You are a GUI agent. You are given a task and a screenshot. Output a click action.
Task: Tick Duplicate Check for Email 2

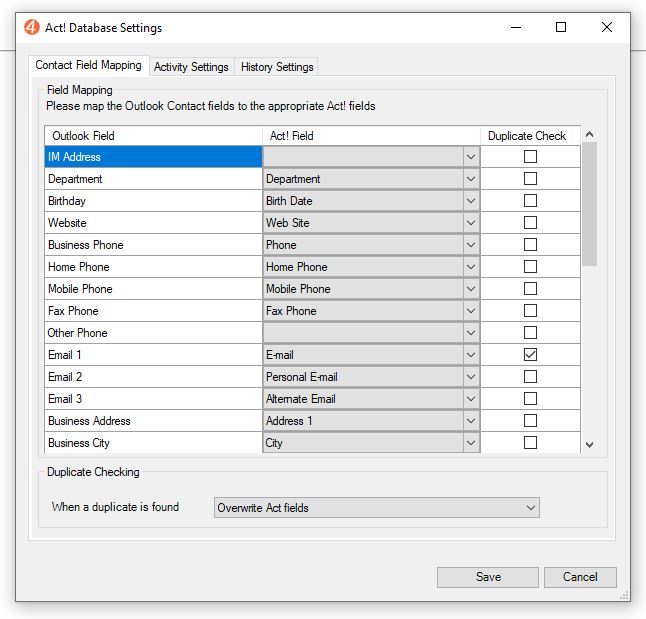click(530, 376)
